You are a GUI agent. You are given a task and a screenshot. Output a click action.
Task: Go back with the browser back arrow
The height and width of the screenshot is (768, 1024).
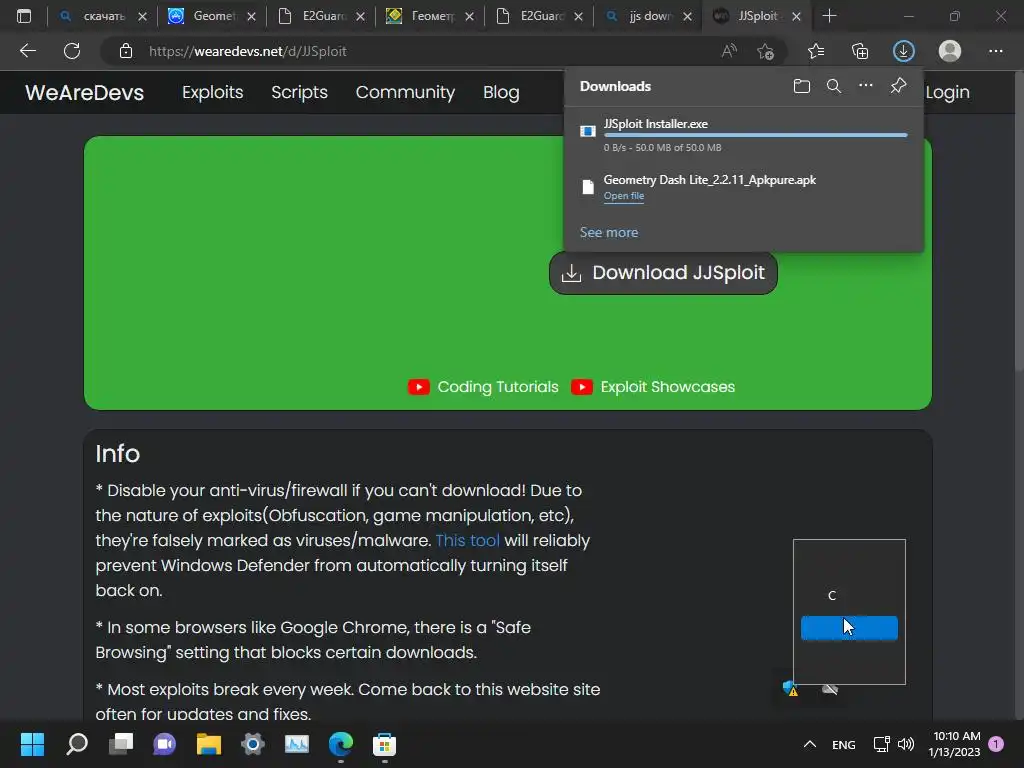[27, 51]
